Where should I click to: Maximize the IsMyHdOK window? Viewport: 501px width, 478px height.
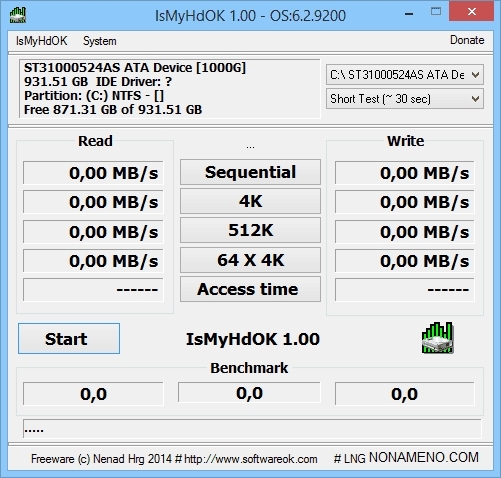click(436, 12)
